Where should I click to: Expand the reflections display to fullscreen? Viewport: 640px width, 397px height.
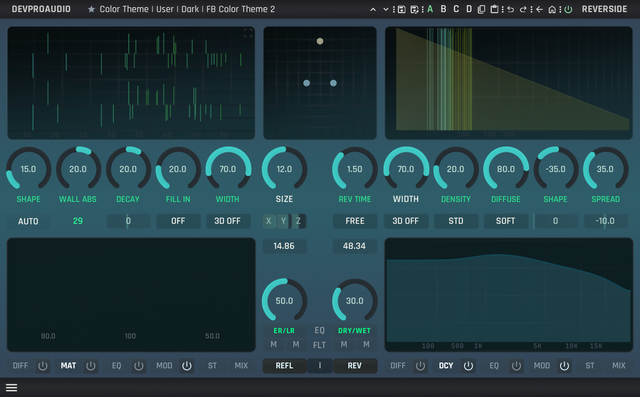click(248, 33)
